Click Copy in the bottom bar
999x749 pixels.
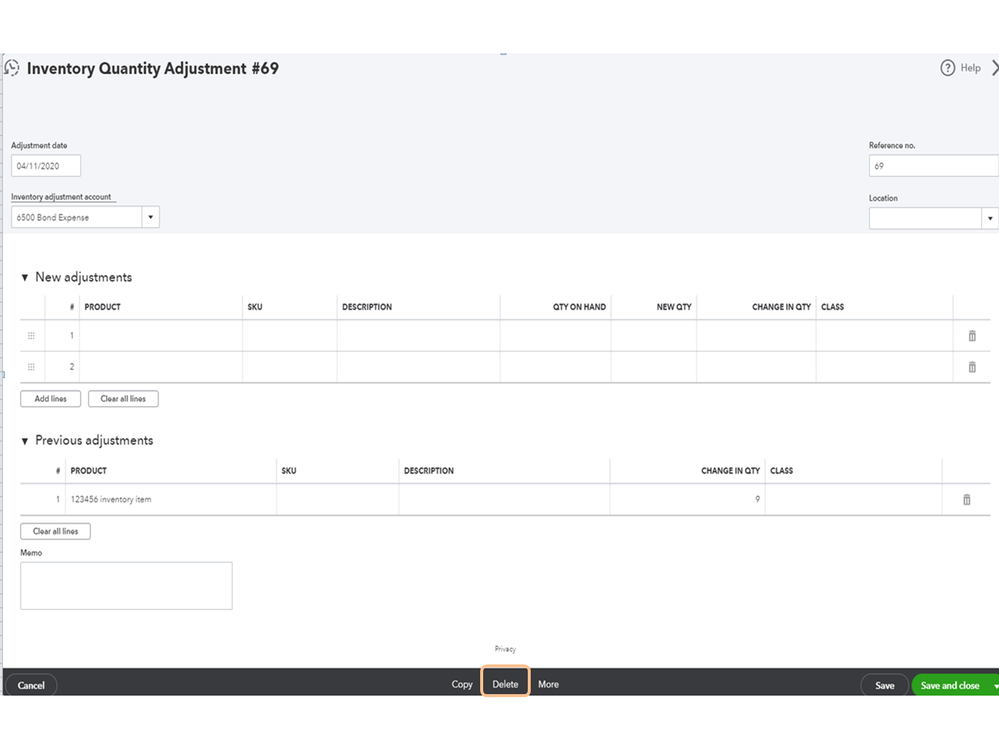(x=462, y=684)
